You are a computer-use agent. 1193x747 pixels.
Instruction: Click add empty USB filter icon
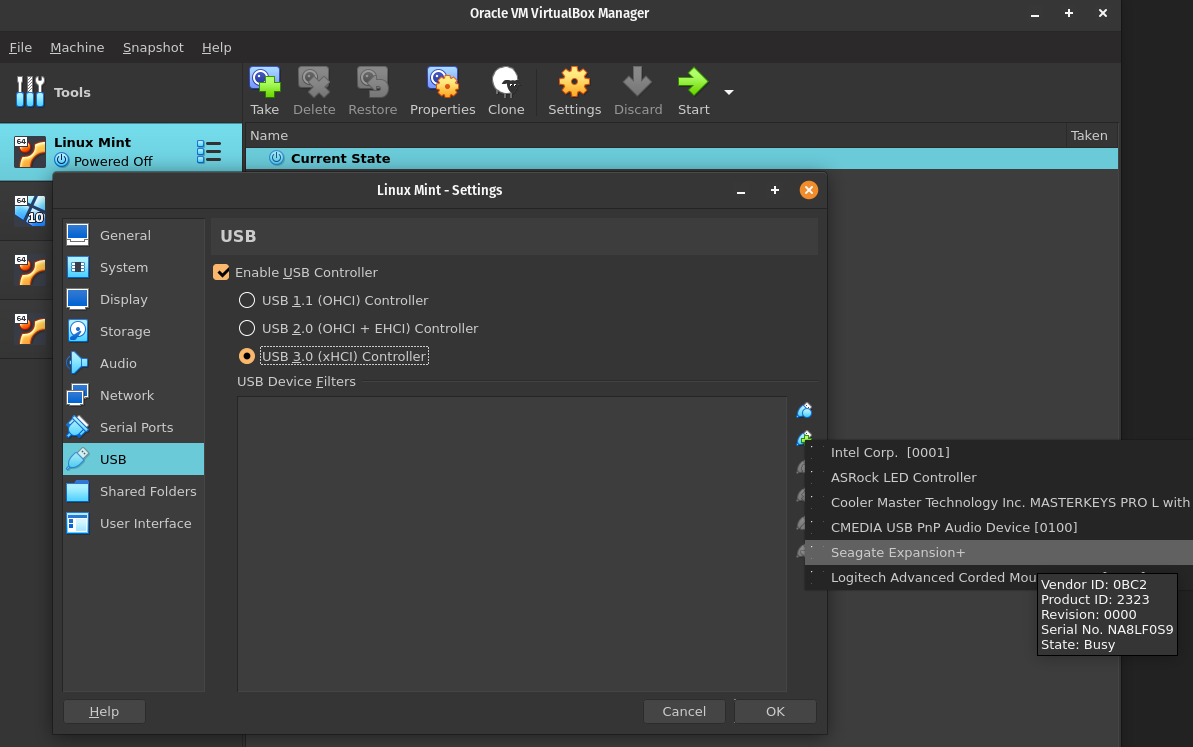pos(804,411)
